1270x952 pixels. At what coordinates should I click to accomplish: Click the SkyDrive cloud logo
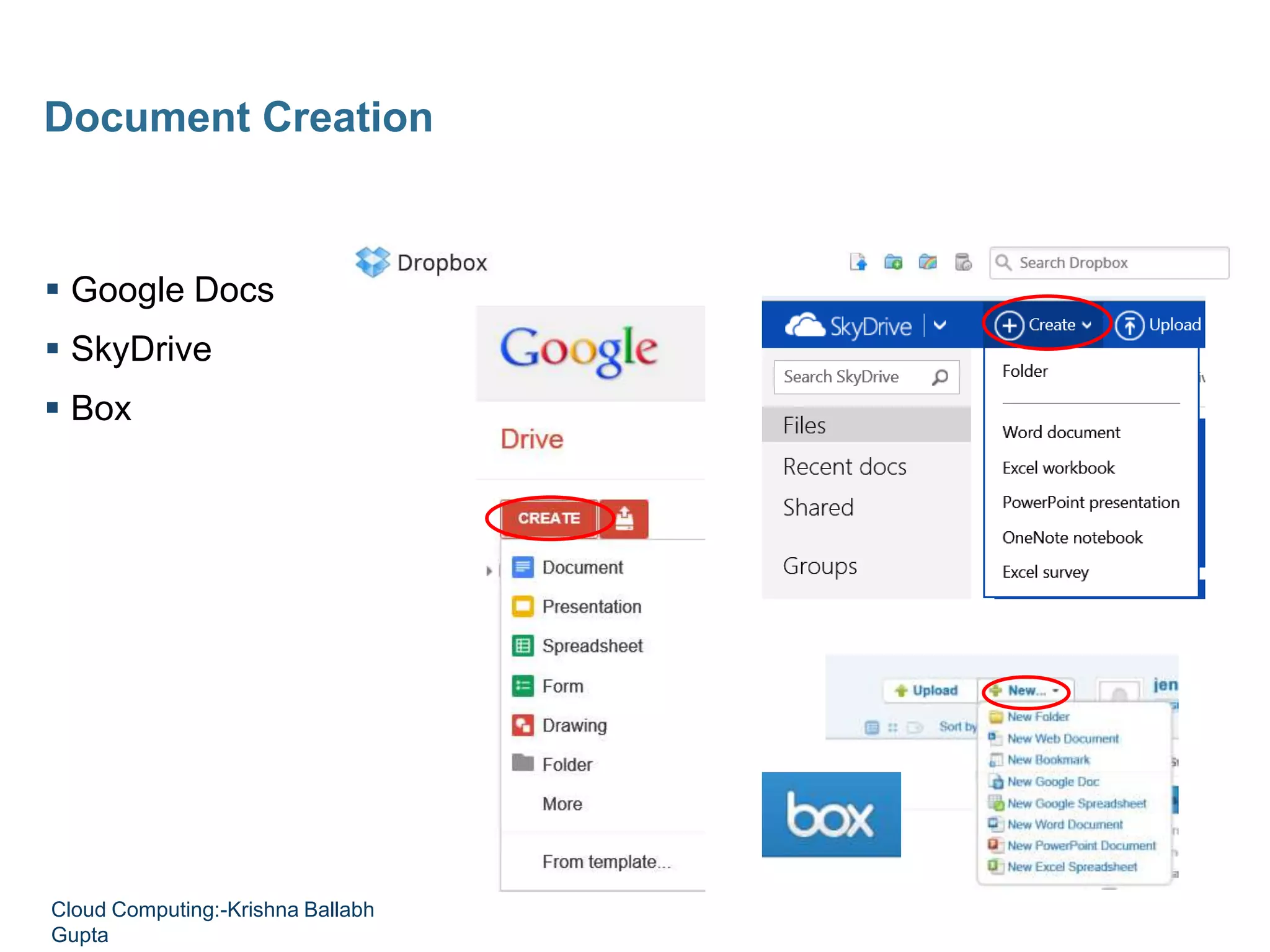pyautogui.click(x=805, y=325)
